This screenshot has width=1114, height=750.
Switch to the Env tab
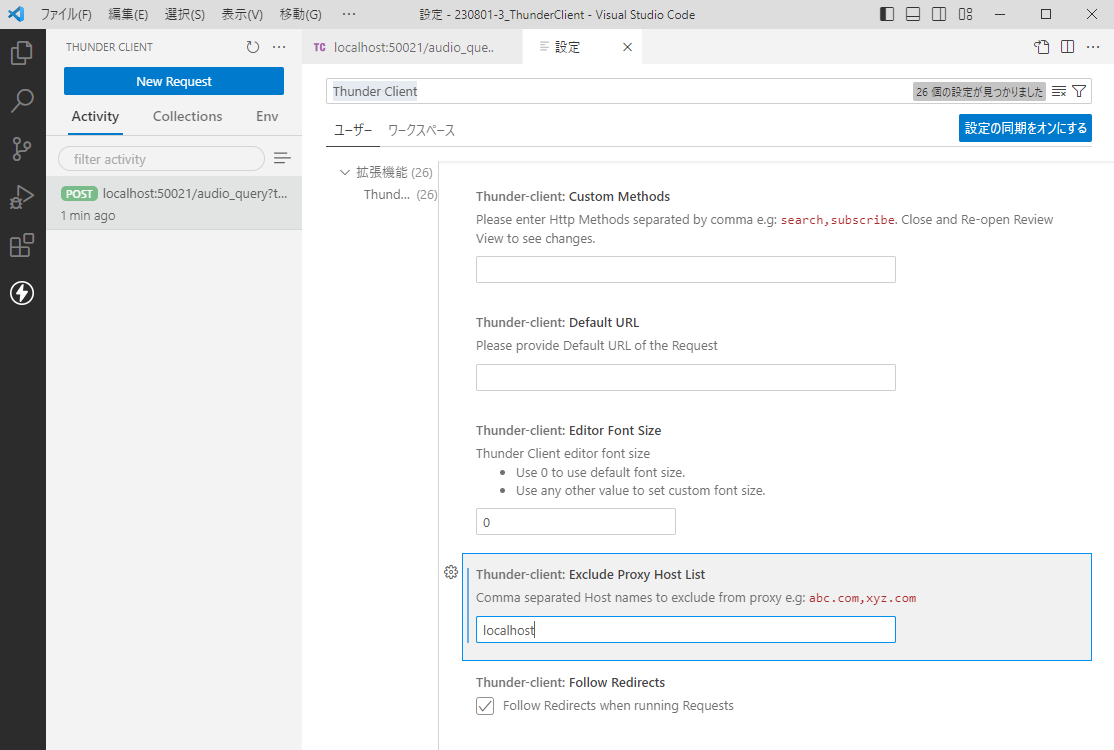(267, 116)
